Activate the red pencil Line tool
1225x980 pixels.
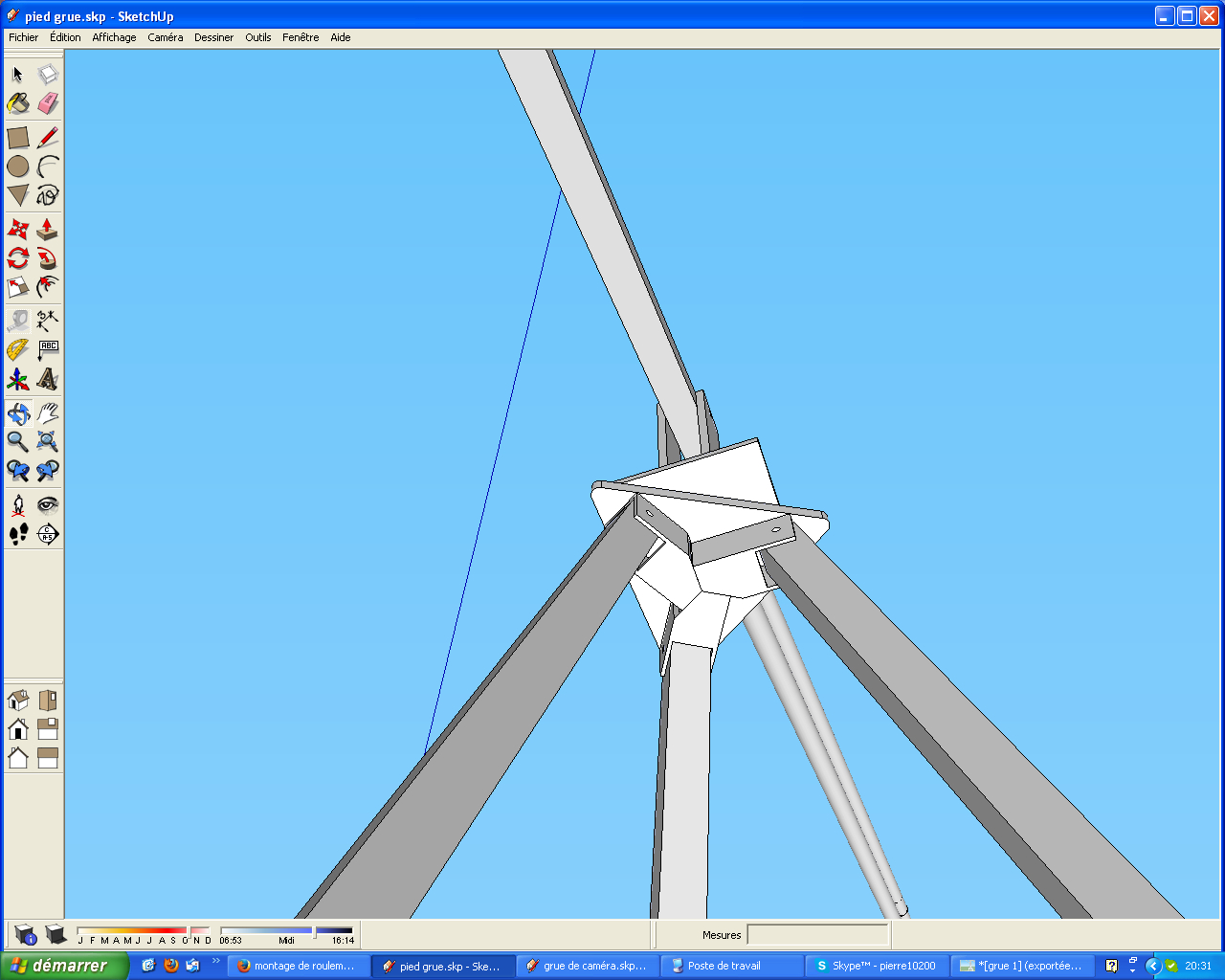pyautogui.click(x=48, y=137)
